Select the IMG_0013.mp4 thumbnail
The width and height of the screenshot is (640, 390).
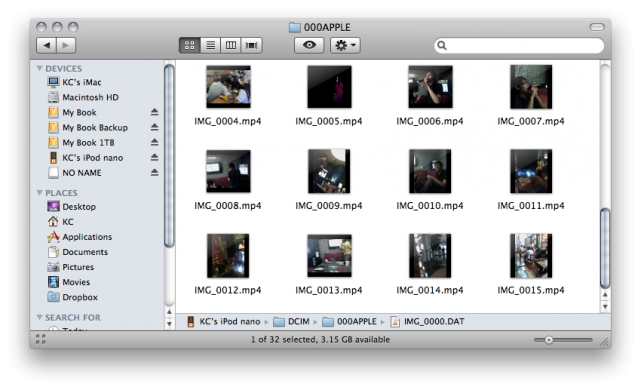tap(329, 256)
